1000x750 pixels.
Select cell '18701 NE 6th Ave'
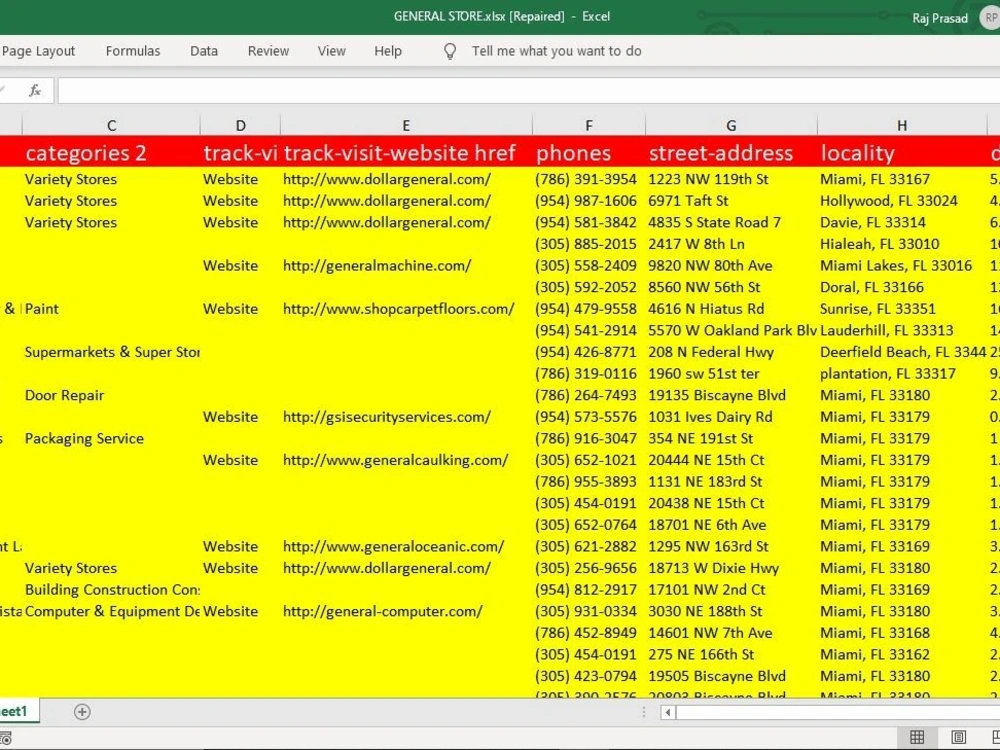(732, 525)
